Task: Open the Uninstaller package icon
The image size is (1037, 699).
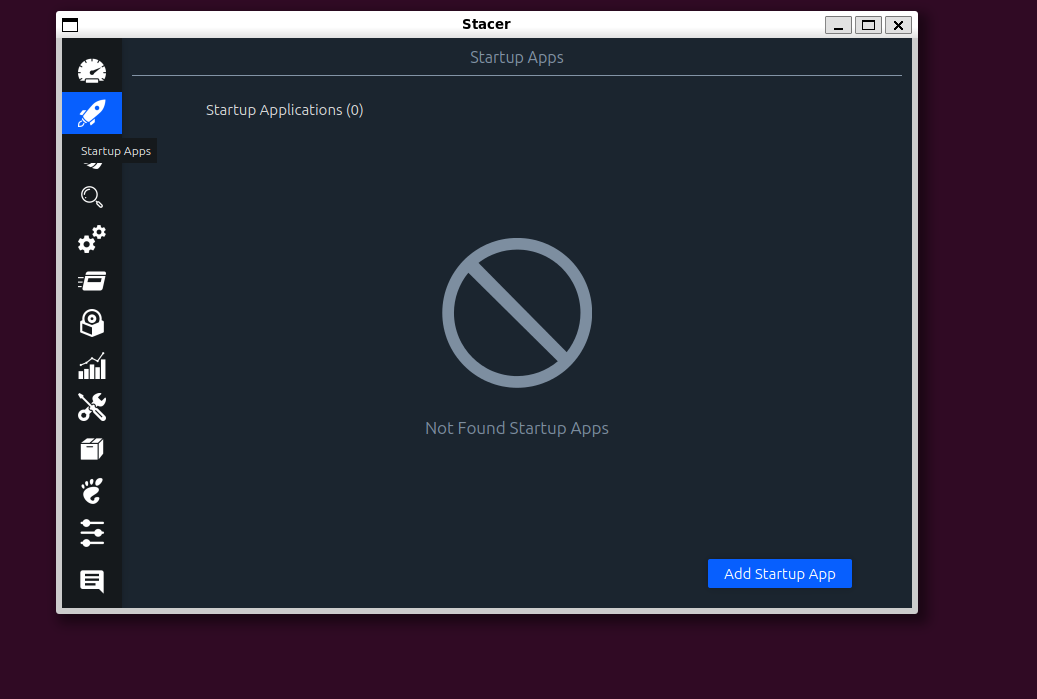Action: (91, 323)
